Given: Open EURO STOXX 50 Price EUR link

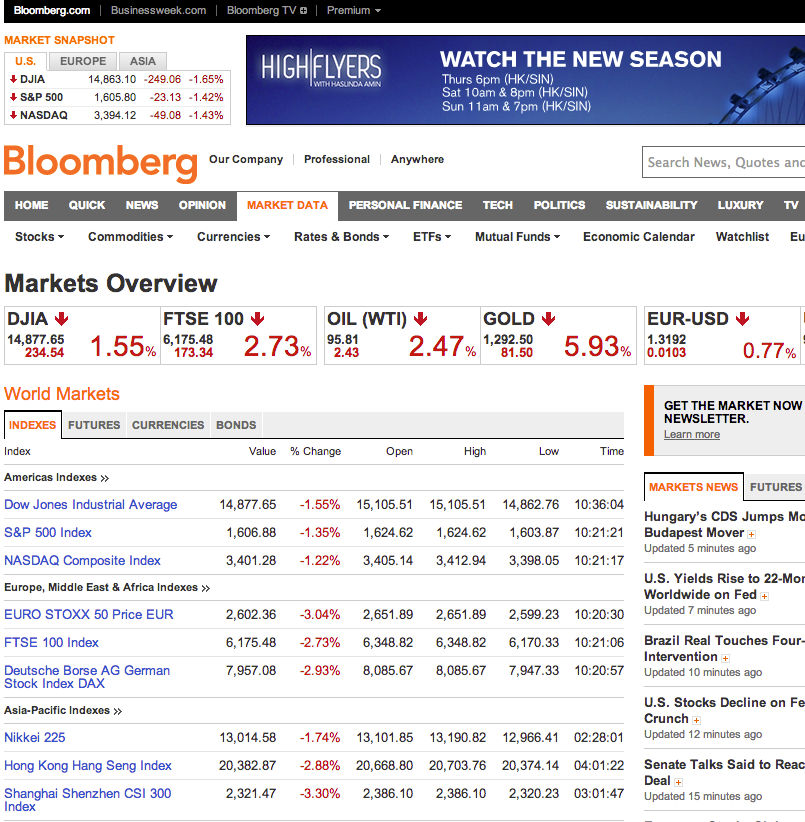Looking at the screenshot, I should click(x=89, y=614).
